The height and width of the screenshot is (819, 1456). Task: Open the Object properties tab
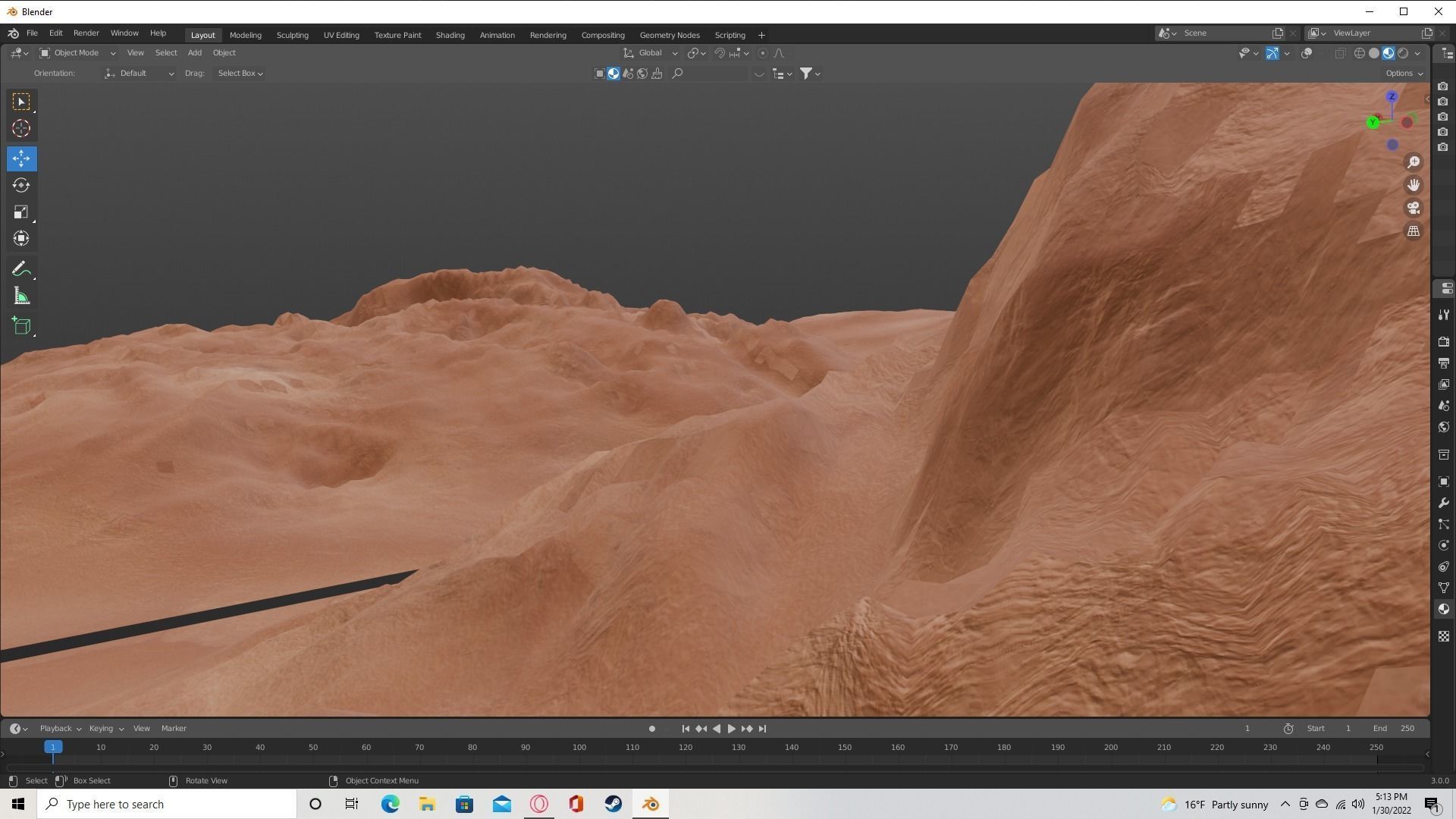(x=1444, y=482)
